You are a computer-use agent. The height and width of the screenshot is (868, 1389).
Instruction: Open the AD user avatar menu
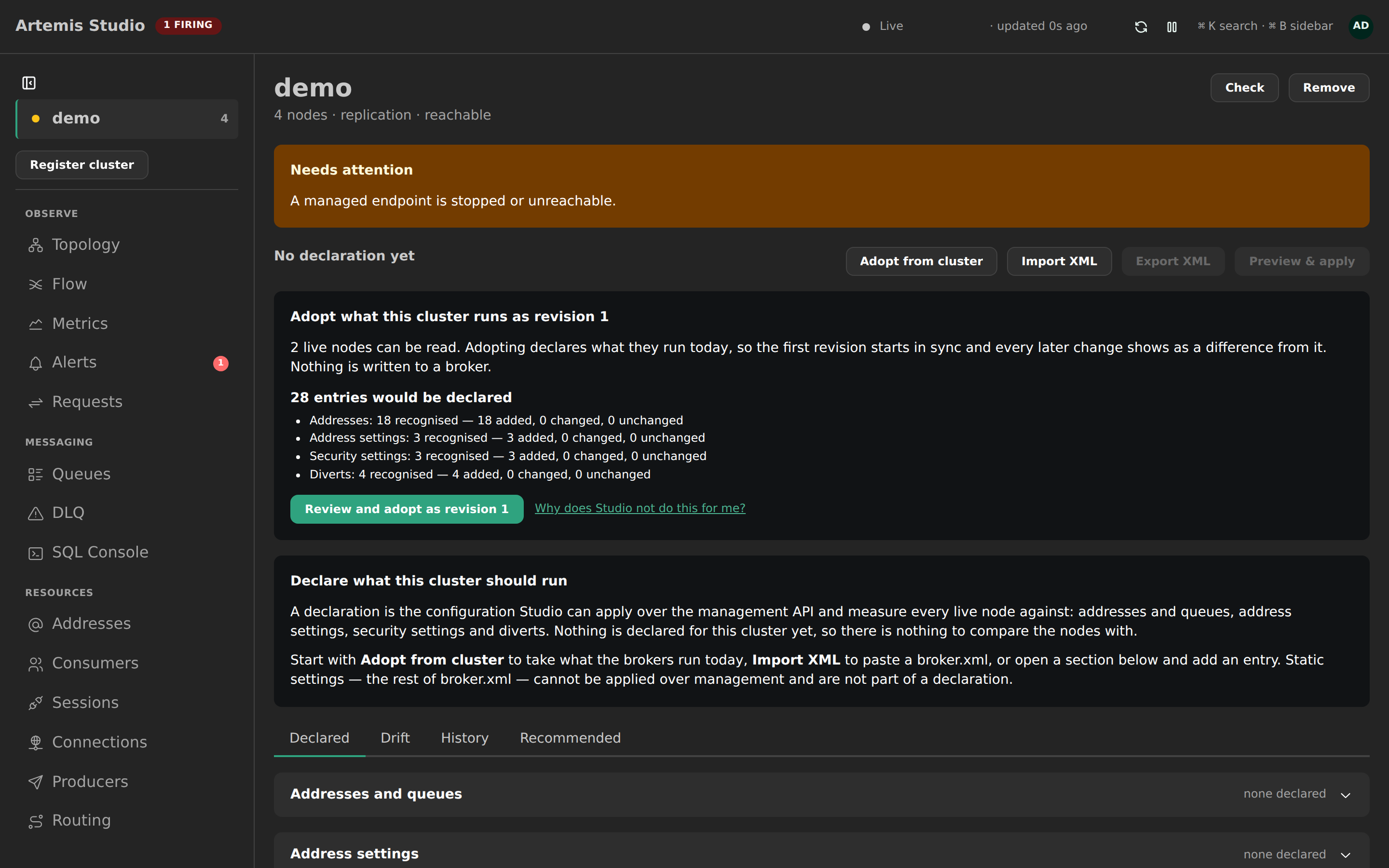[1360, 26]
